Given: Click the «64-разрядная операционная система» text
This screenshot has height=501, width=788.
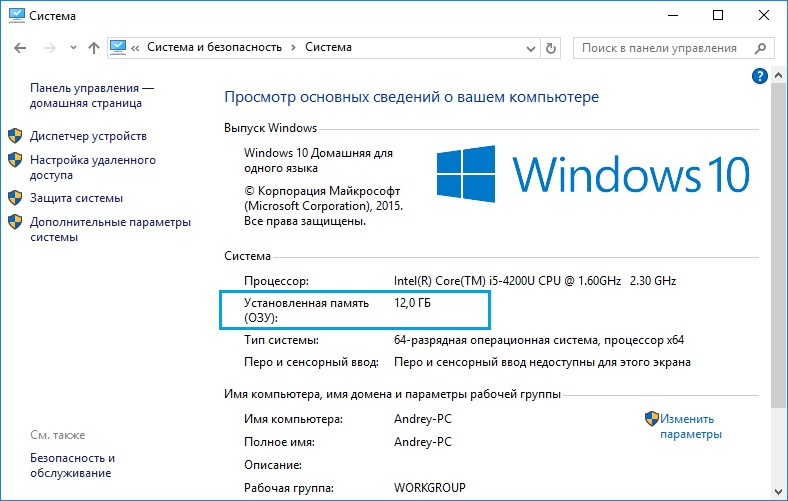Looking at the screenshot, I should 496,340.
